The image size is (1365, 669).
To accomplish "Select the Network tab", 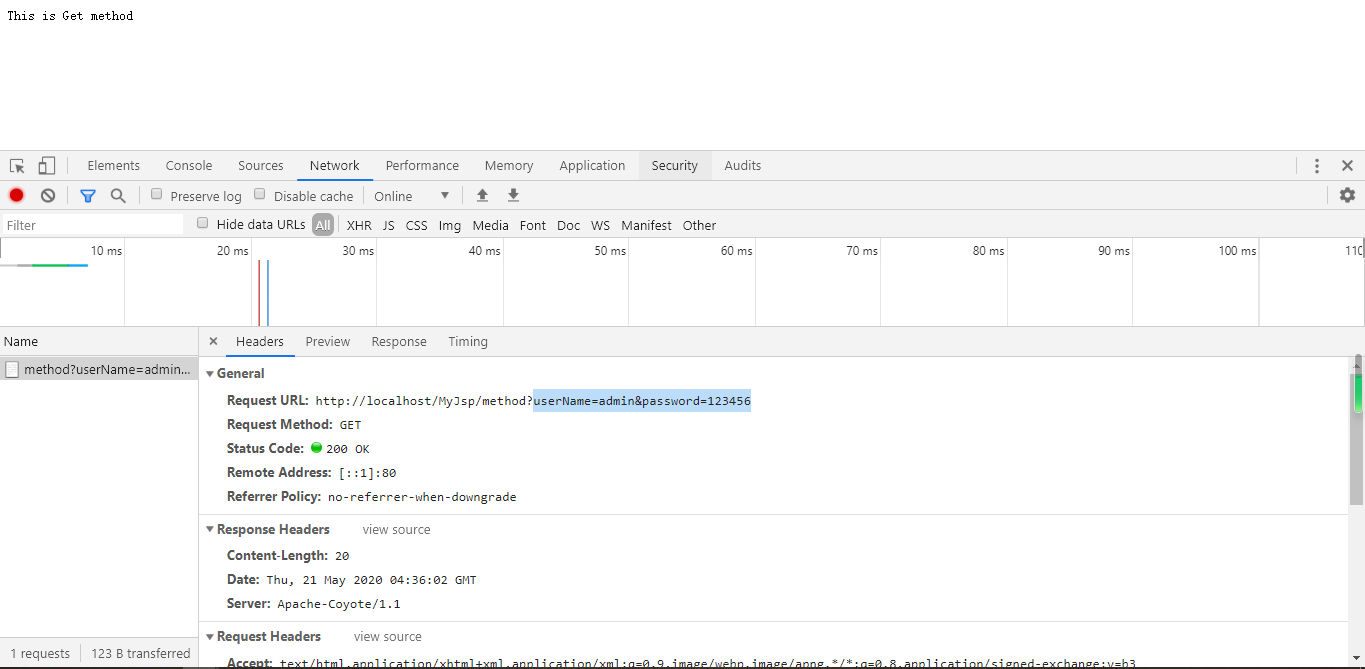I will point(334,166).
